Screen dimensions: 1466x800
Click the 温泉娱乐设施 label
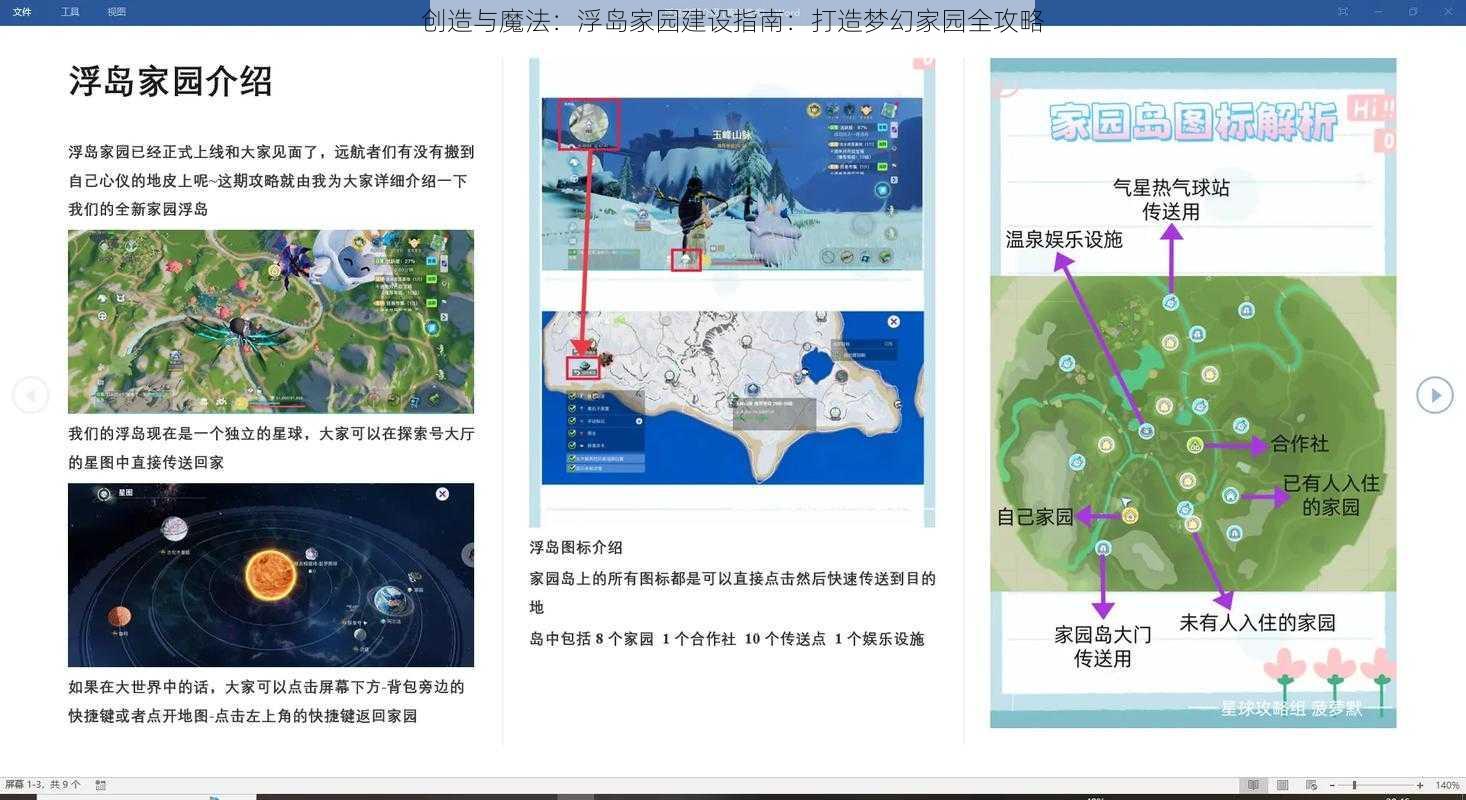(x=1064, y=239)
